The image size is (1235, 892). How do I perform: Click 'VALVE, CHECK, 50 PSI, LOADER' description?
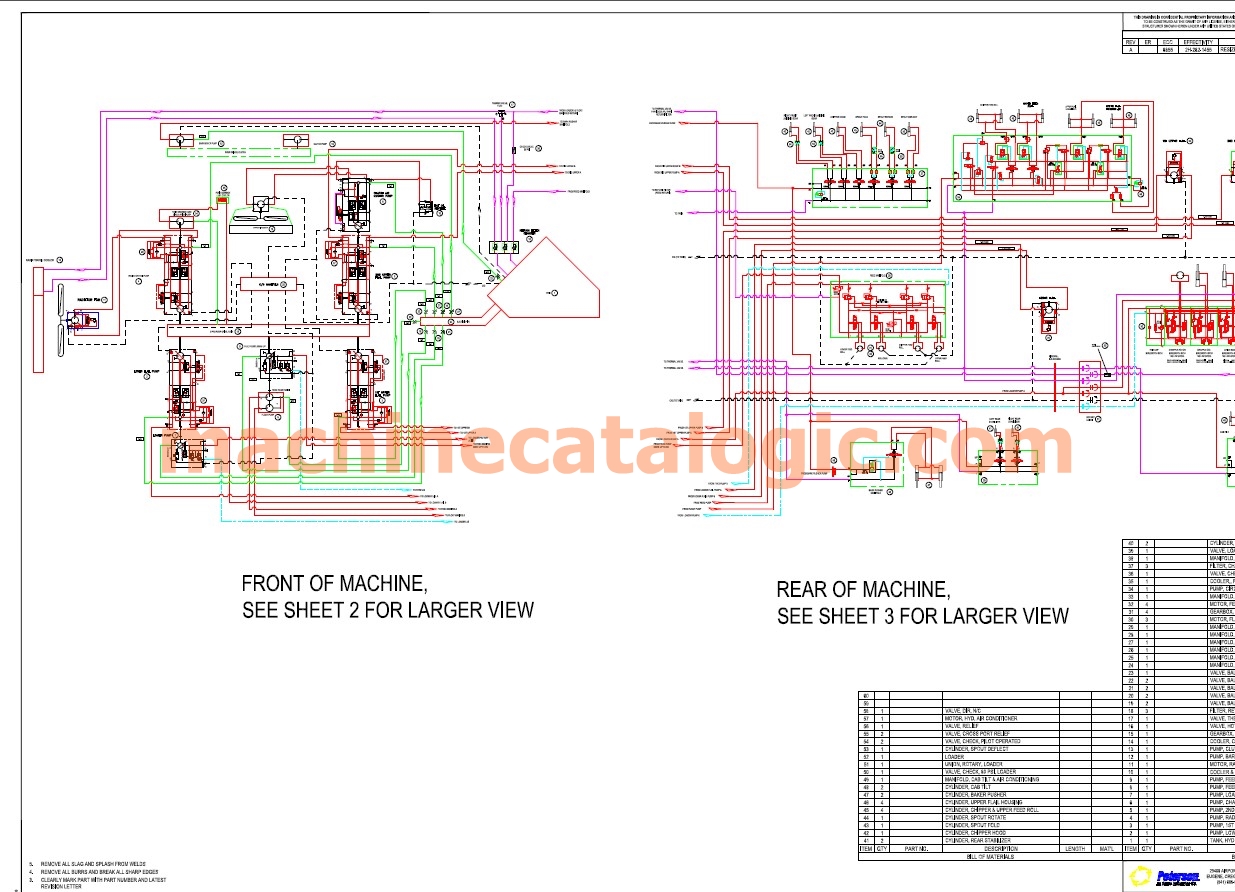pyautogui.click(x=981, y=772)
